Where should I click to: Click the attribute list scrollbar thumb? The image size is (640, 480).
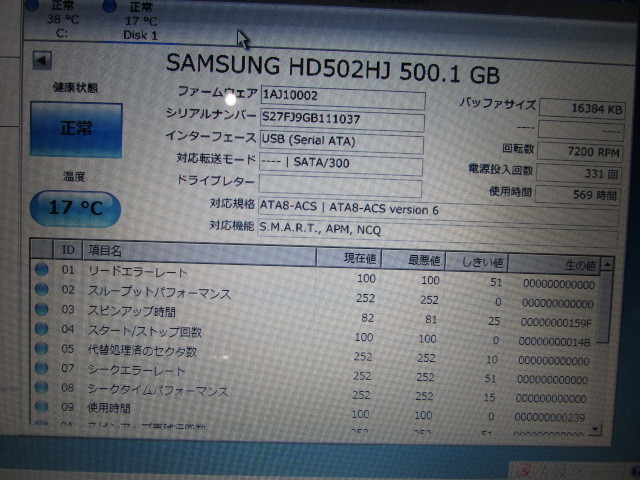(x=604, y=307)
